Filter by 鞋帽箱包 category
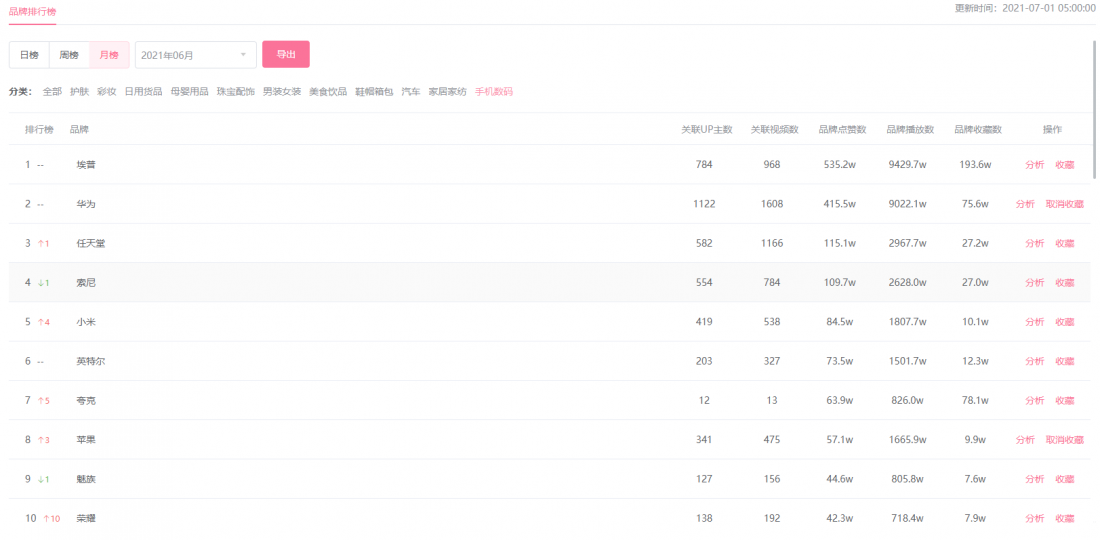This screenshot has height=540, width=1100. [374, 92]
